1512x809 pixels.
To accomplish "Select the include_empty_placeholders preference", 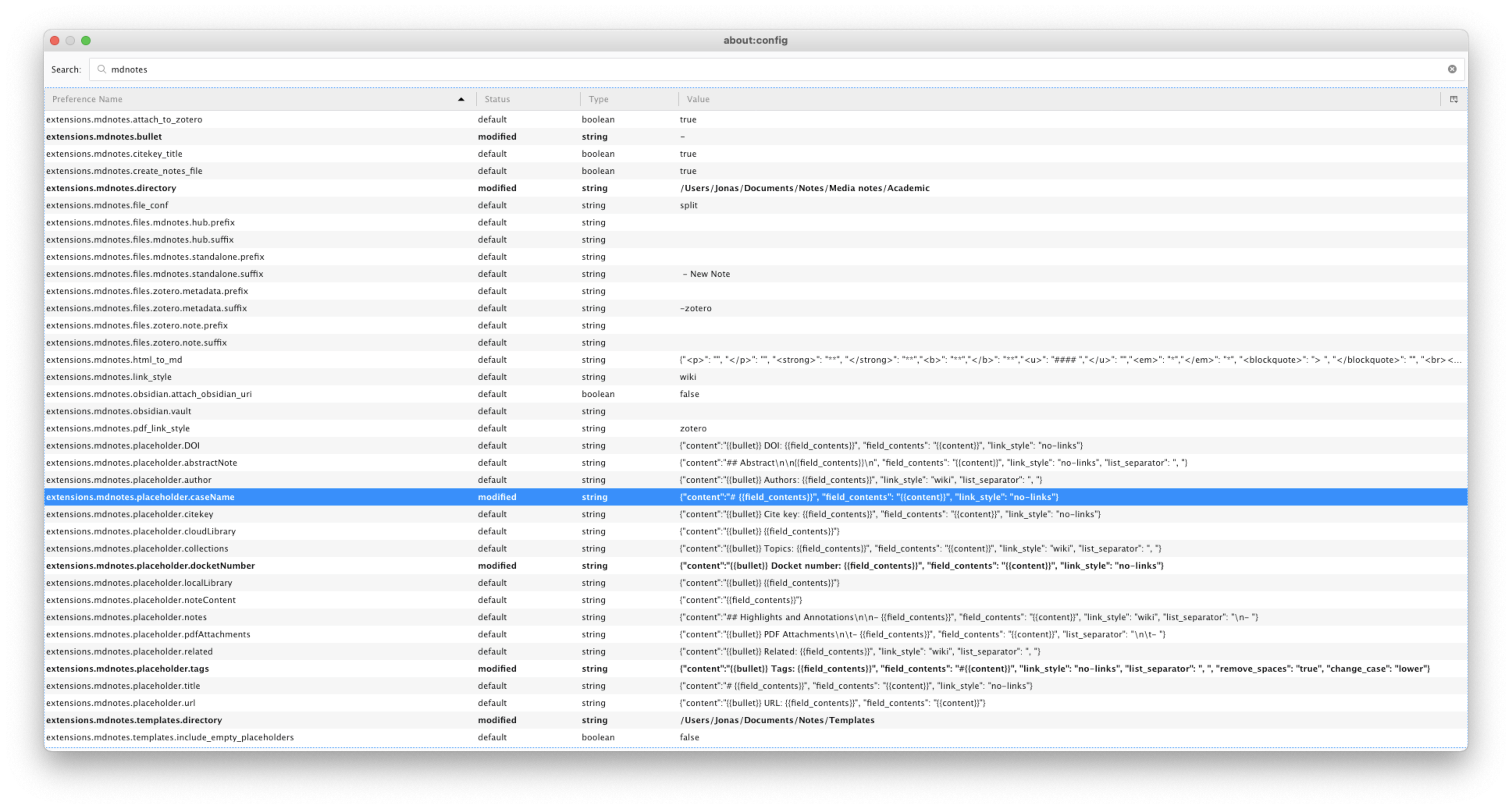I will click(170, 738).
